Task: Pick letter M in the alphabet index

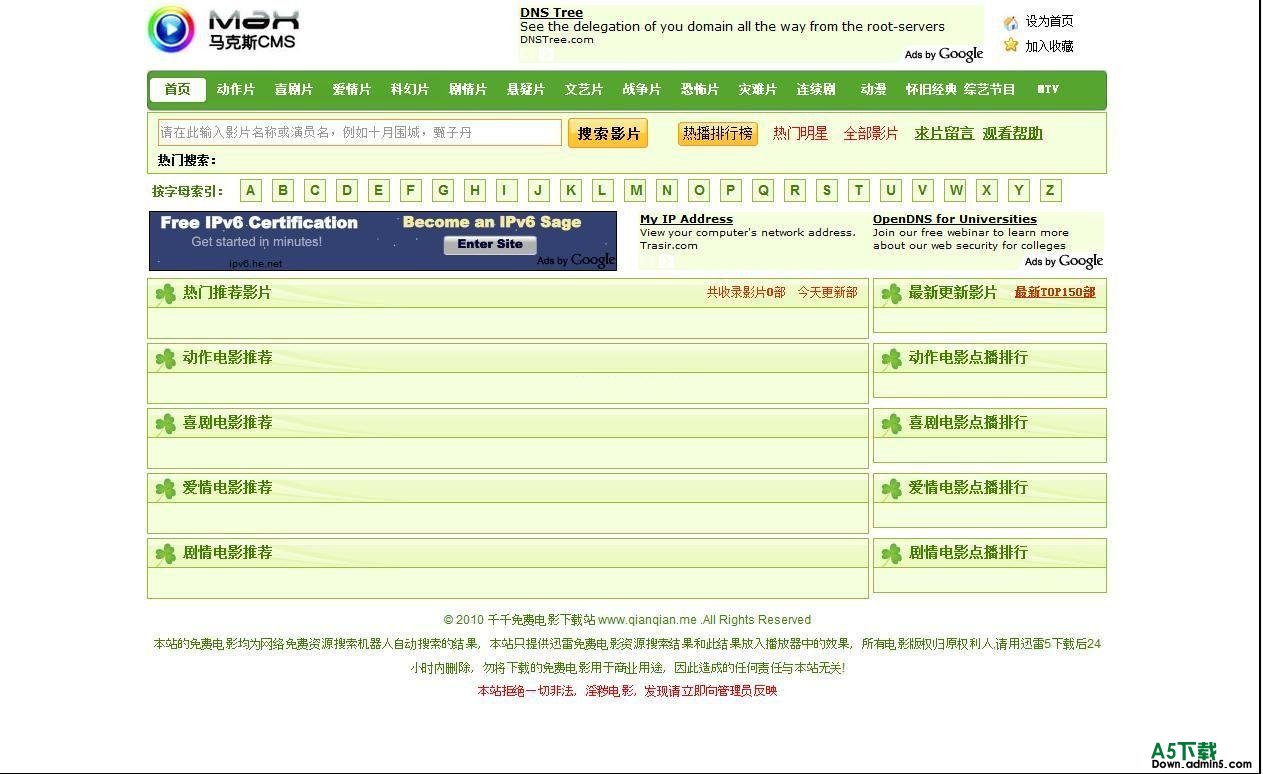Action: [635, 191]
